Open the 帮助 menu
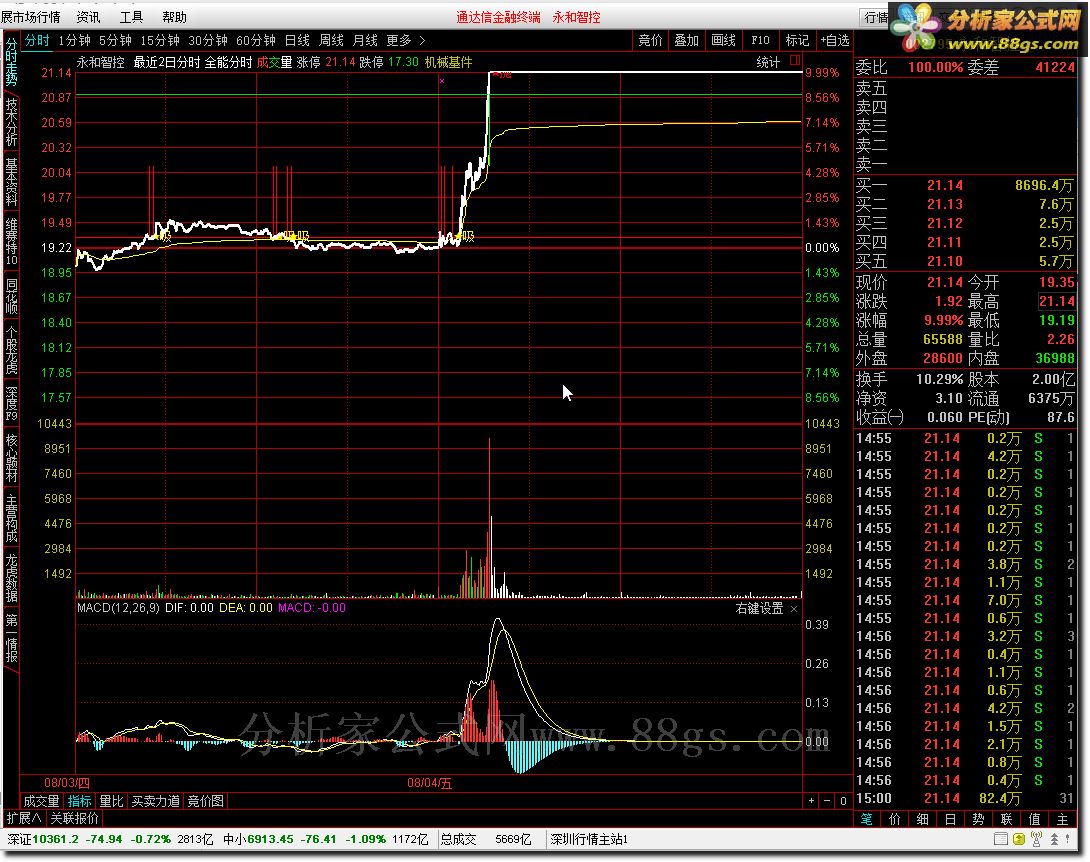Image resolution: width=1090 pixels, height=862 pixels. click(174, 17)
